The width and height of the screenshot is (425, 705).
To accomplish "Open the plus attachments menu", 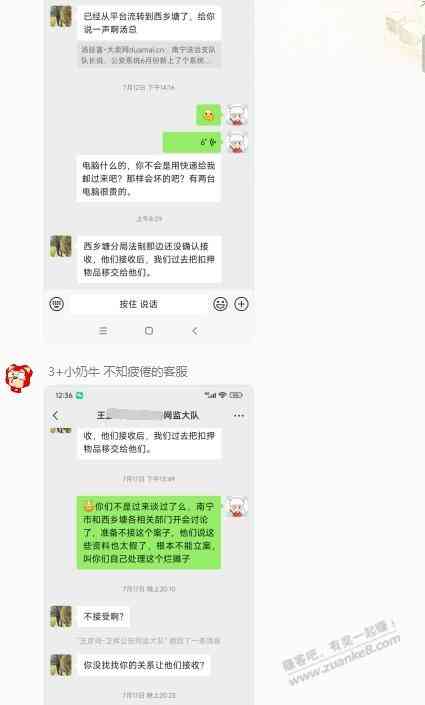I will pyautogui.click(x=242, y=304).
